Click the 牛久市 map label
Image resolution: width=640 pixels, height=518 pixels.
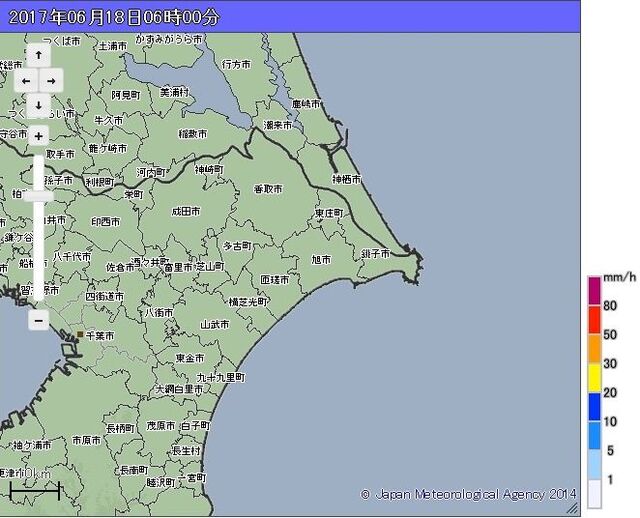109,120
